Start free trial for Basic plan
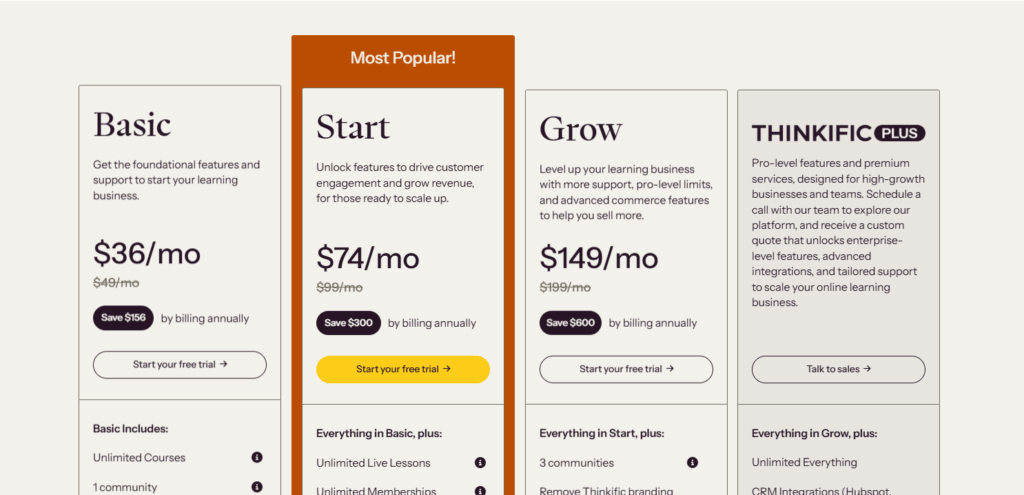The height and width of the screenshot is (495, 1024). tap(180, 365)
